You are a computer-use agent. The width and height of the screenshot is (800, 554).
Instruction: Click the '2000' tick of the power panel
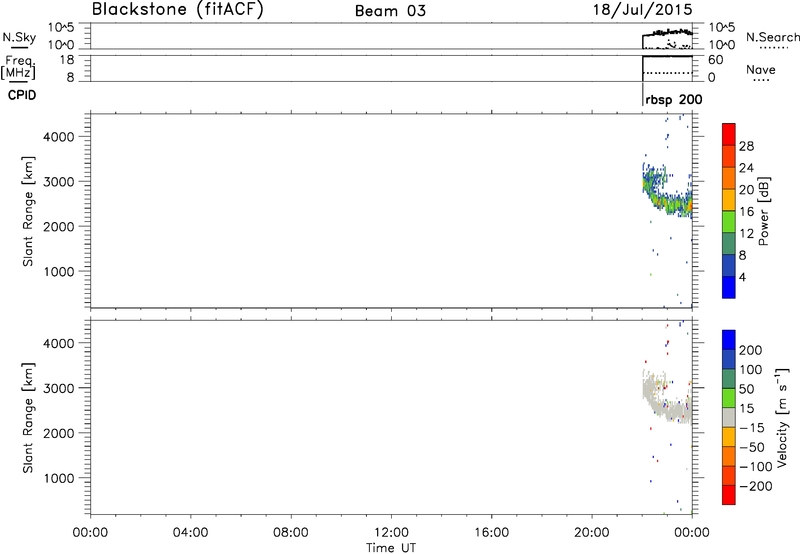59,226
